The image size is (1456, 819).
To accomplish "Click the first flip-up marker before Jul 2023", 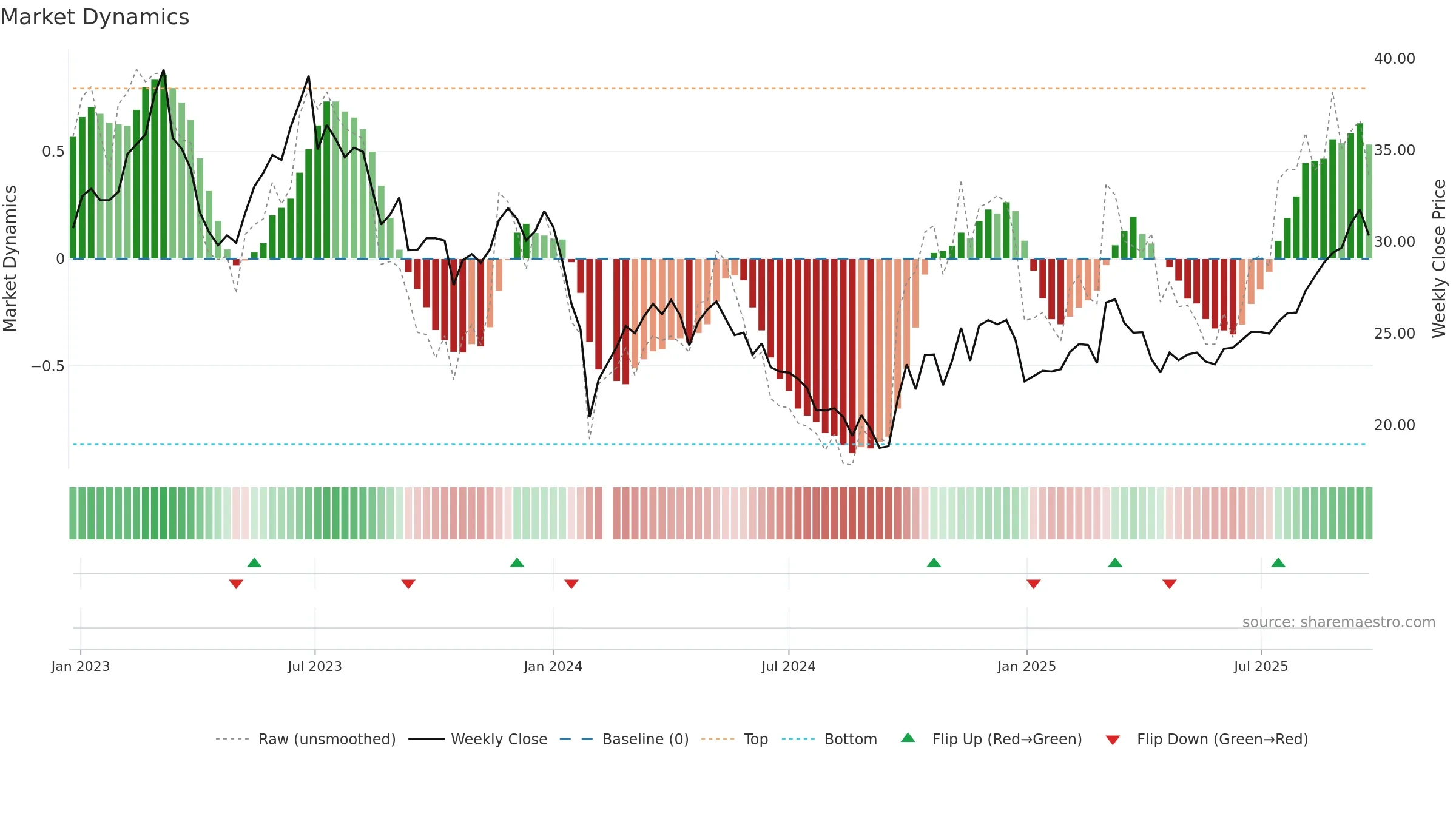I will pos(254,562).
